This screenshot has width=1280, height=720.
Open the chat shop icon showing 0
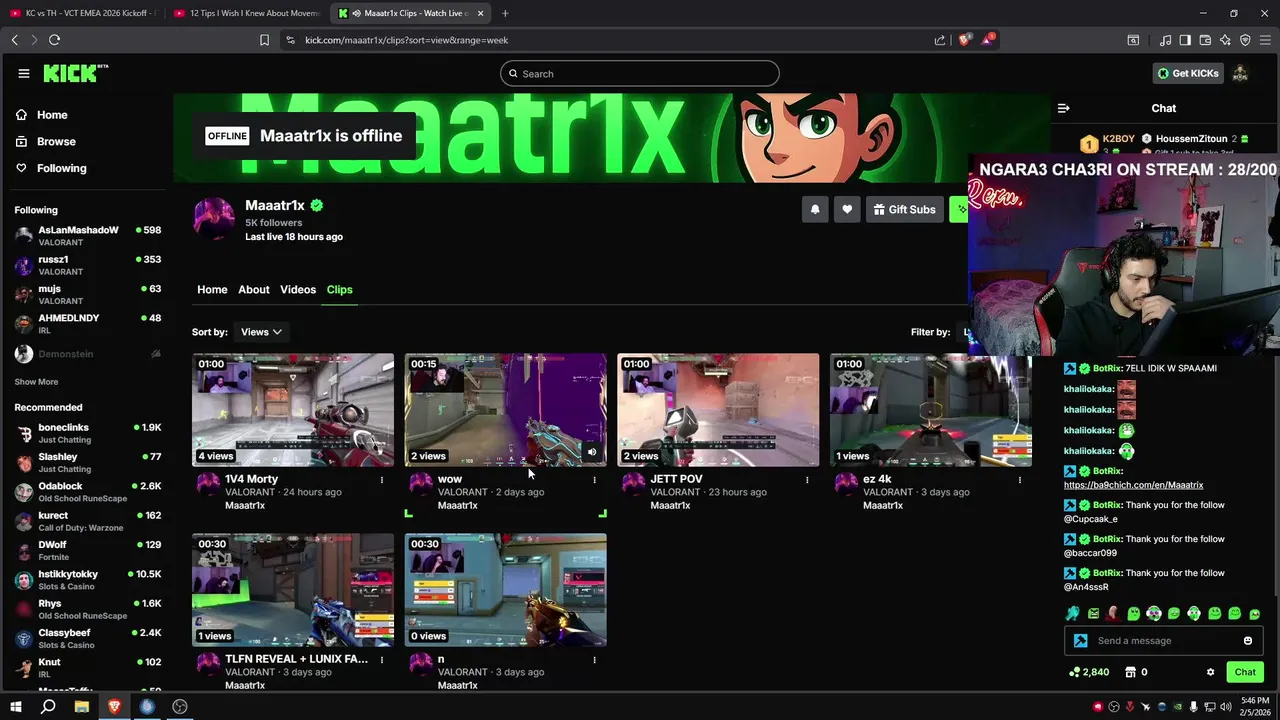point(1136,672)
